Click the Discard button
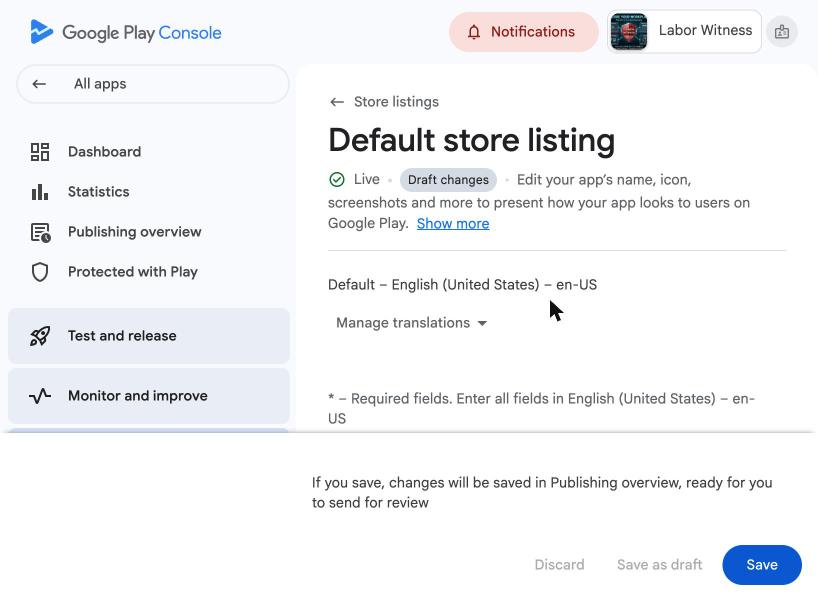The height and width of the screenshot is (601, 818). coord(559,565)
